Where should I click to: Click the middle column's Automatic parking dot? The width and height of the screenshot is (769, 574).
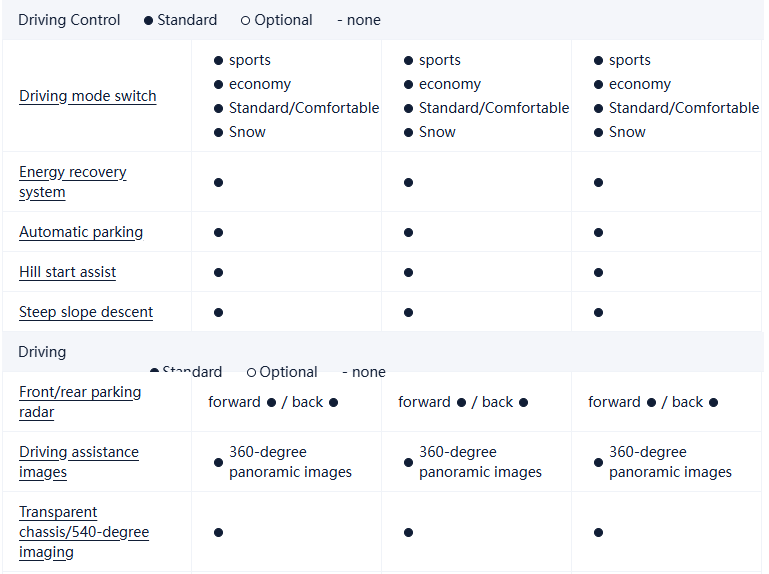(x=408, y=232)
